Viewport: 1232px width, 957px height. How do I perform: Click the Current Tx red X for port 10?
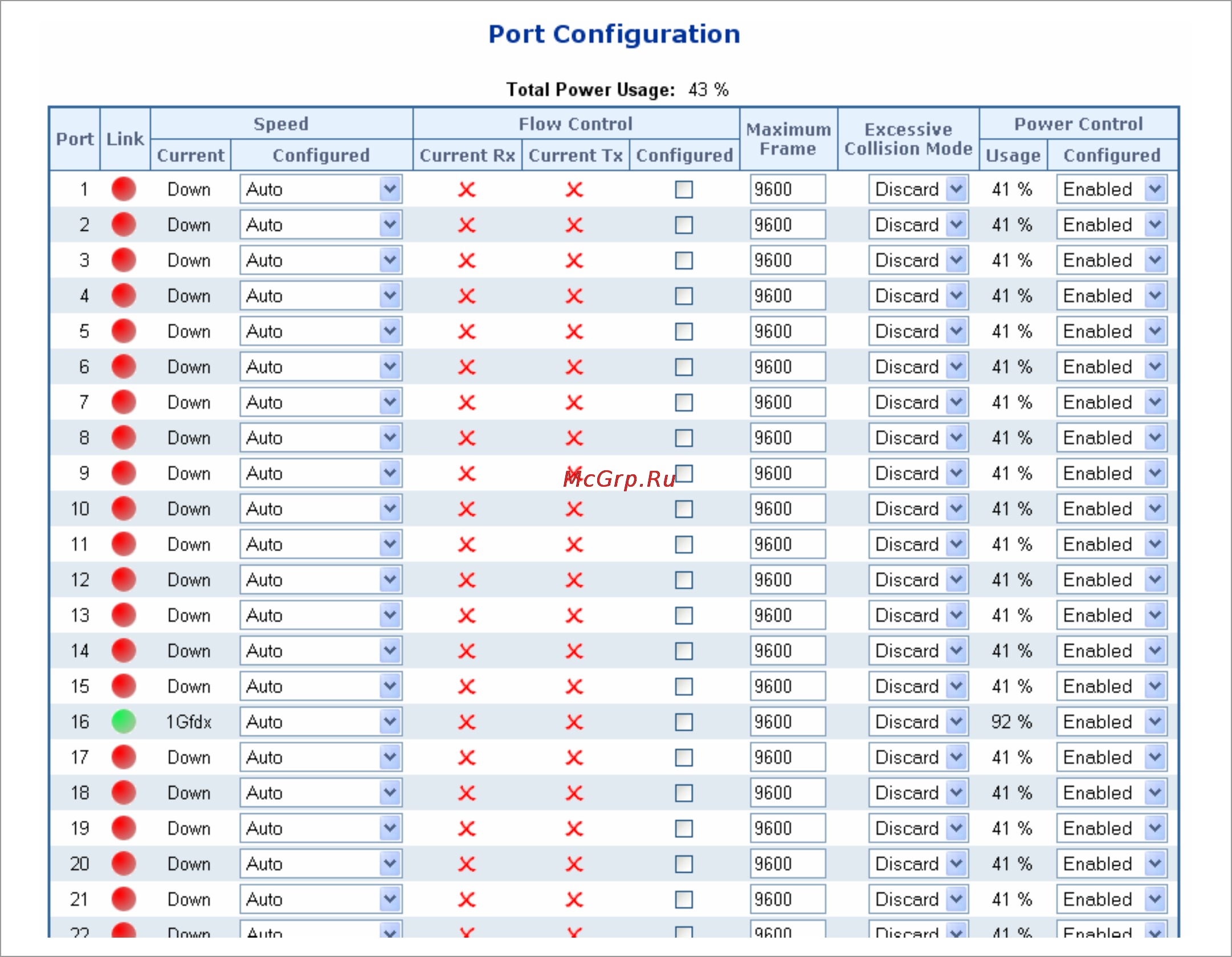pyautogui.click(x=574, y=508)
